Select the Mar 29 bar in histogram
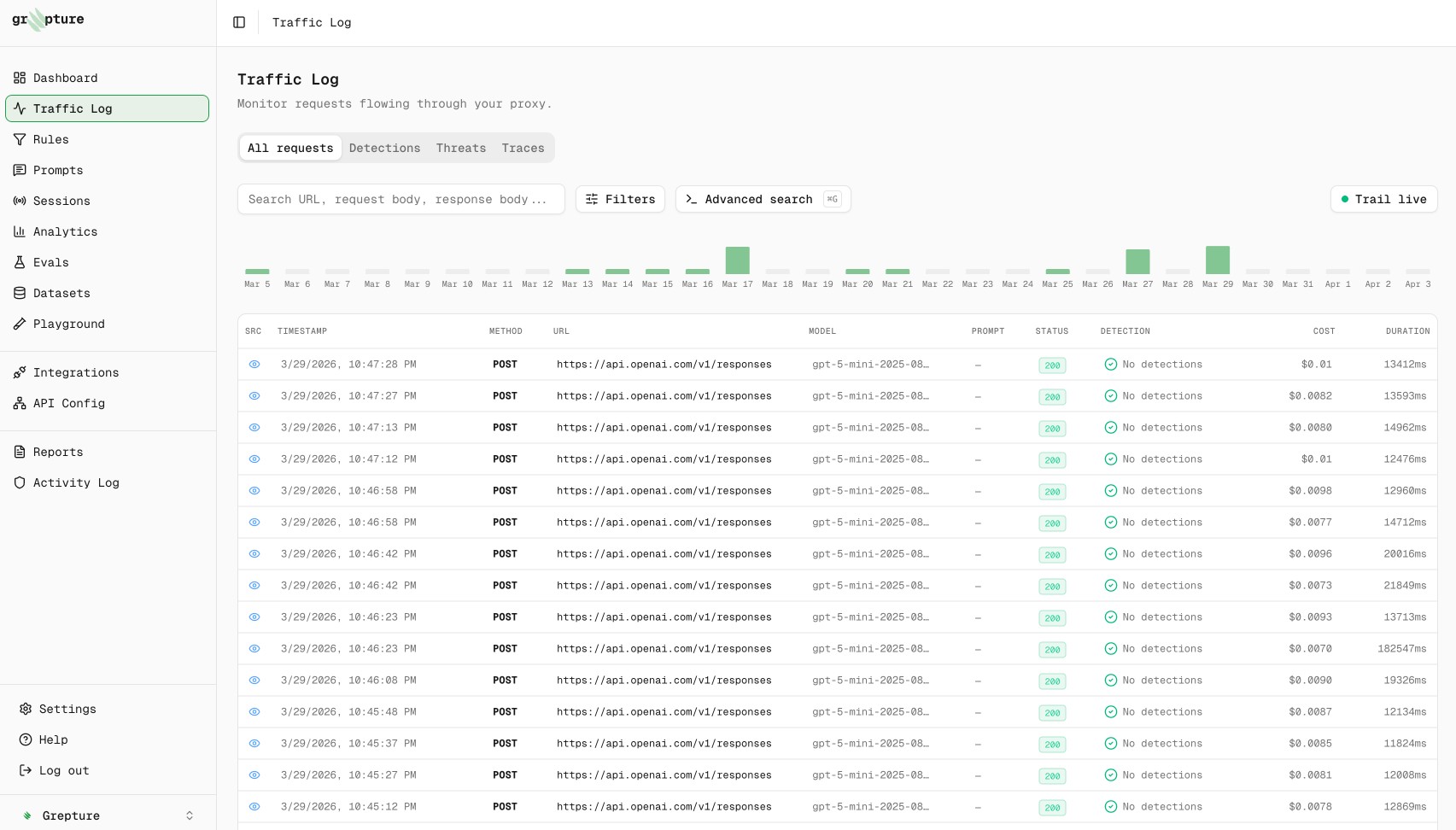This screenshot has height=830, width=1456. (x=1218, y=260)
